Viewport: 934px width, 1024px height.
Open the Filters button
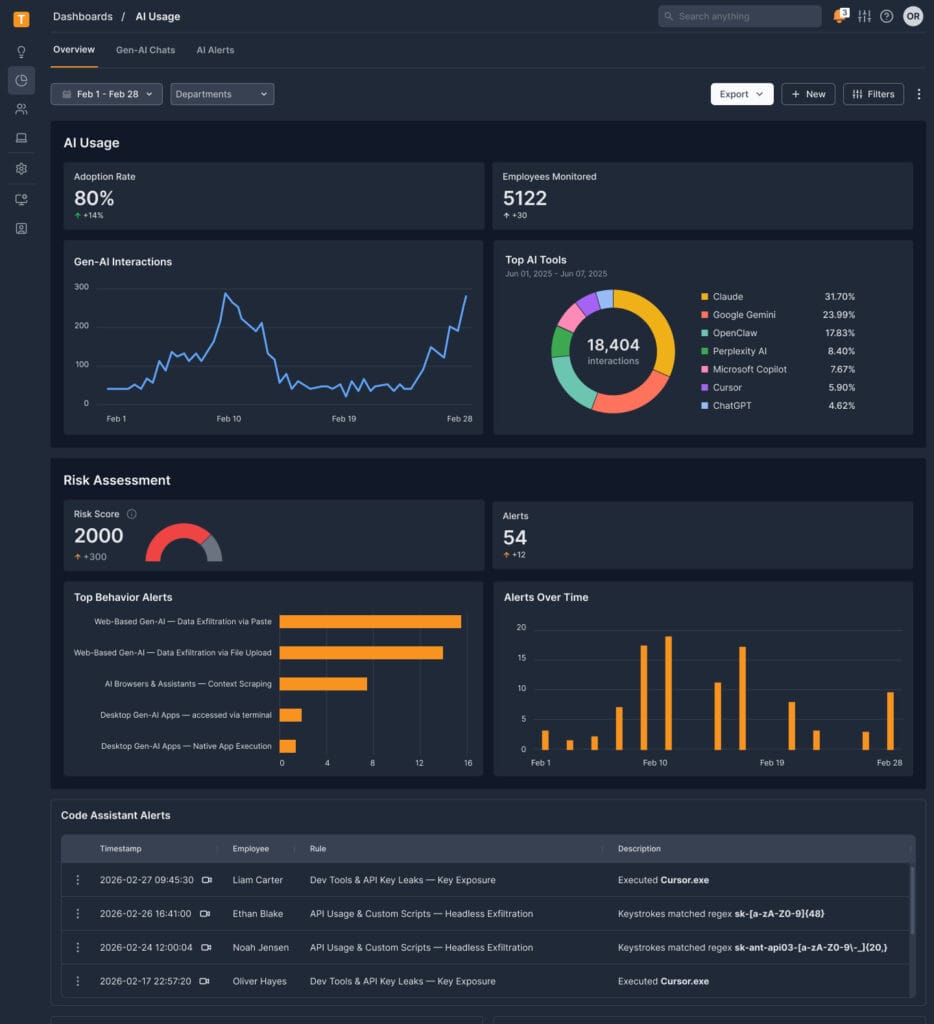click(873, 94)
